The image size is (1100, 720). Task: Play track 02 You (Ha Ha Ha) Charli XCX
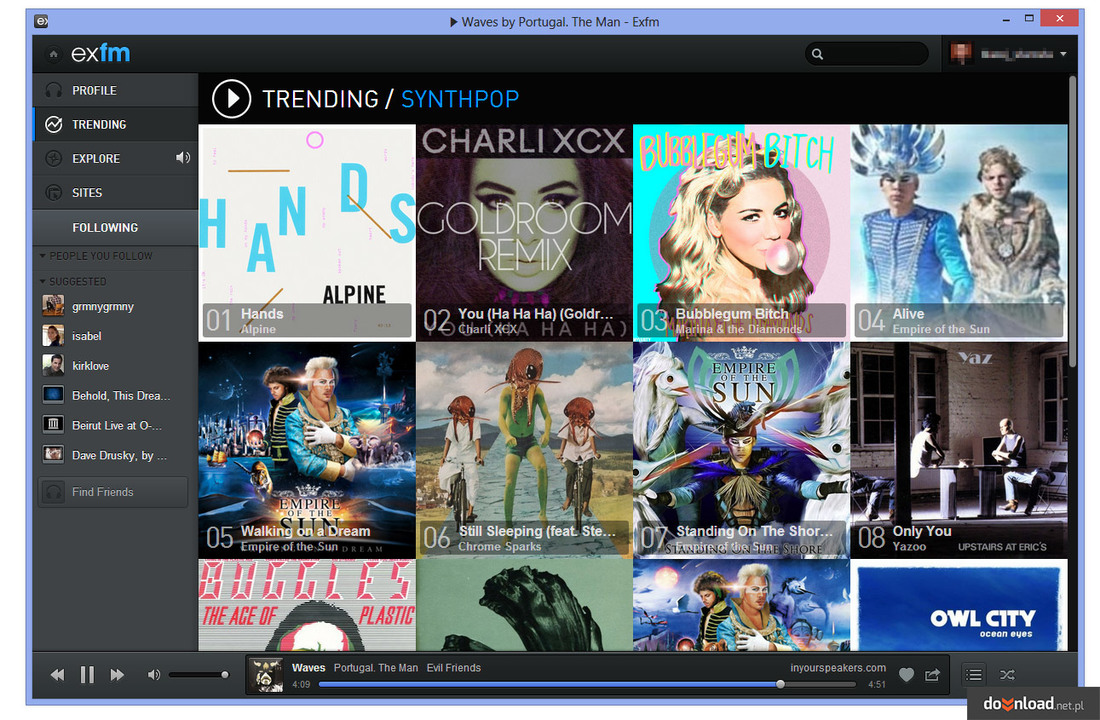tap(525, 233)
